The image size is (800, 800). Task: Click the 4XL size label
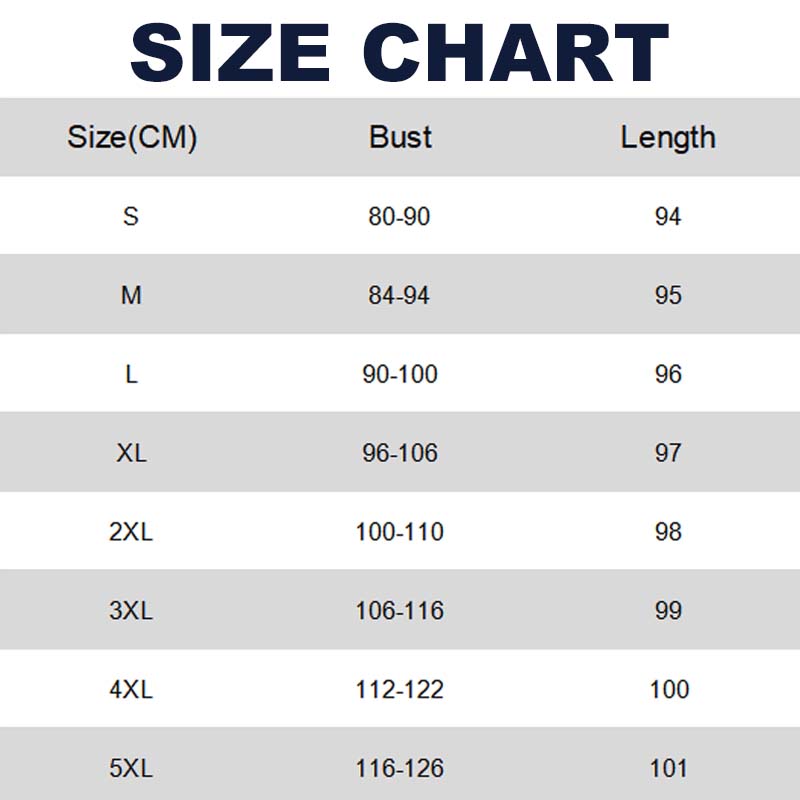131,690
